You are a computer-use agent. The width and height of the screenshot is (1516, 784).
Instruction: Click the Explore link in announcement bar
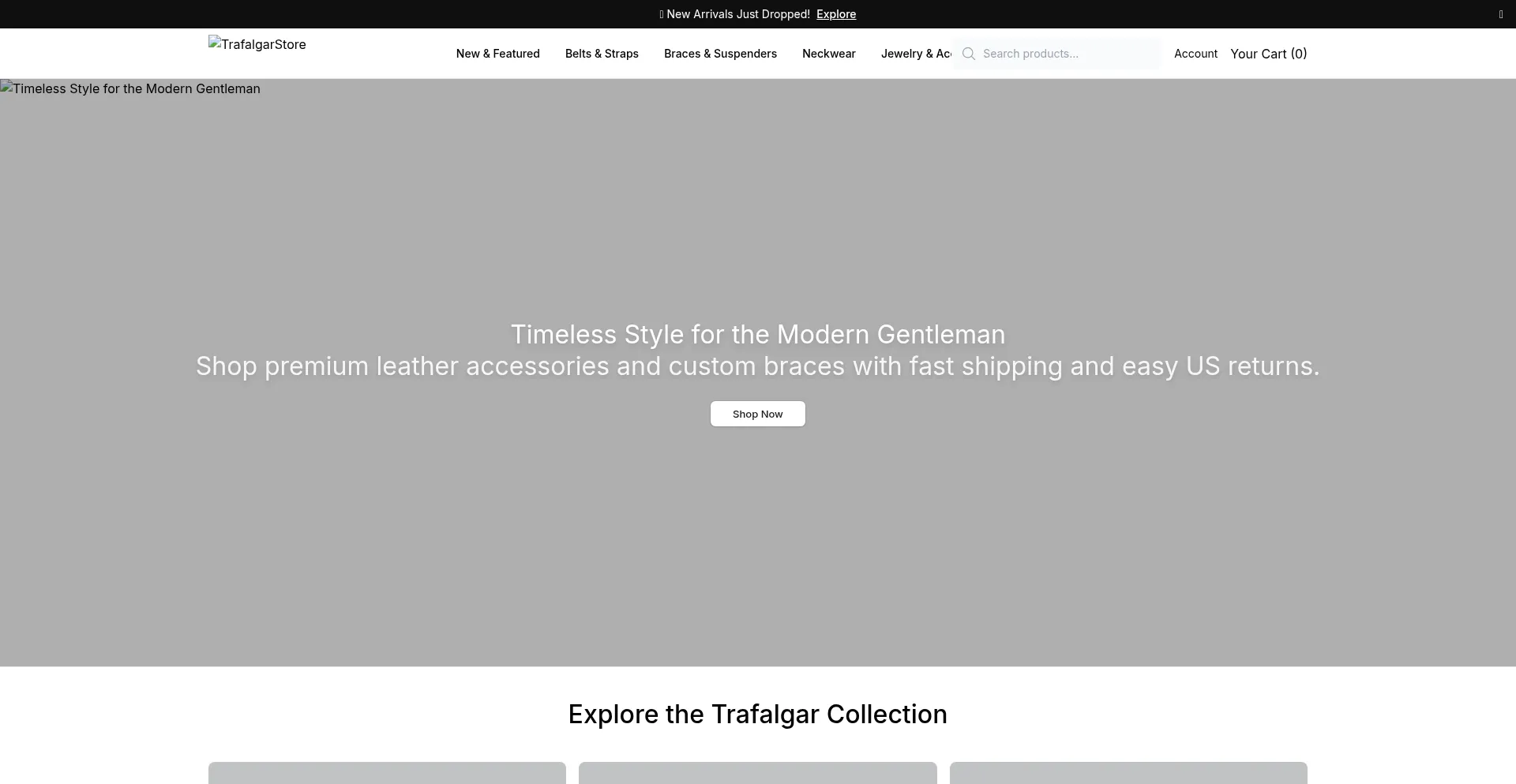pos(836,14)
